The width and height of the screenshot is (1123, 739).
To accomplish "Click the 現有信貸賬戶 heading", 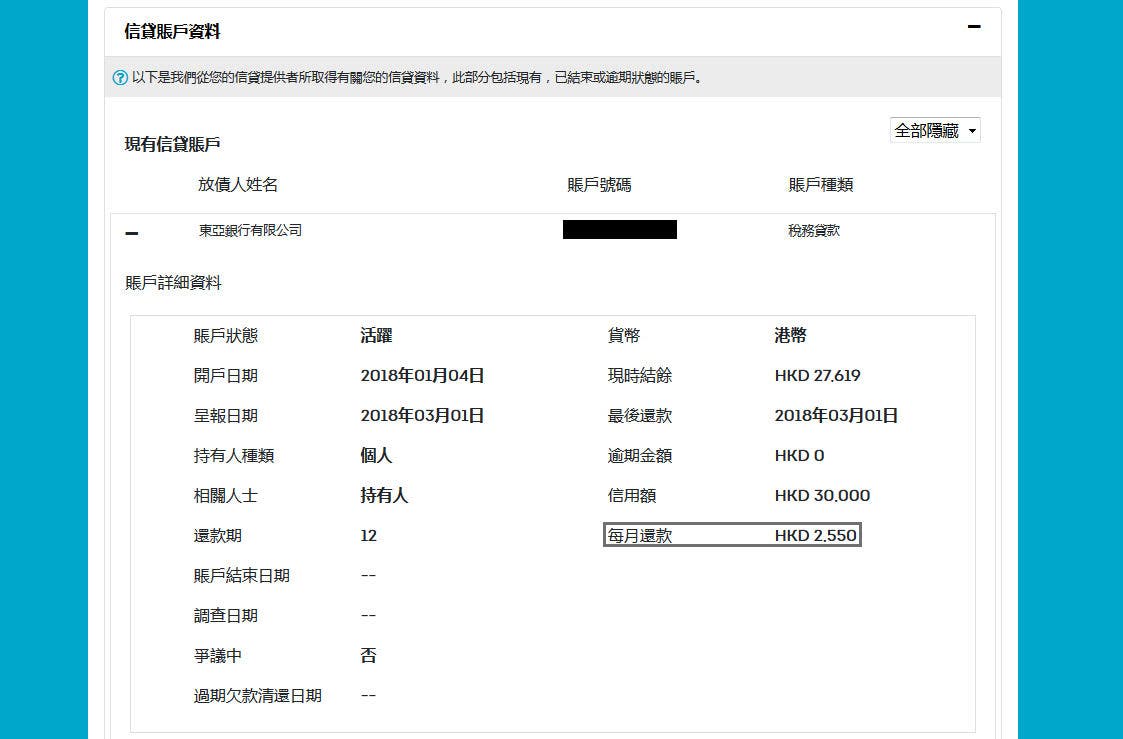I will (172, 144).
